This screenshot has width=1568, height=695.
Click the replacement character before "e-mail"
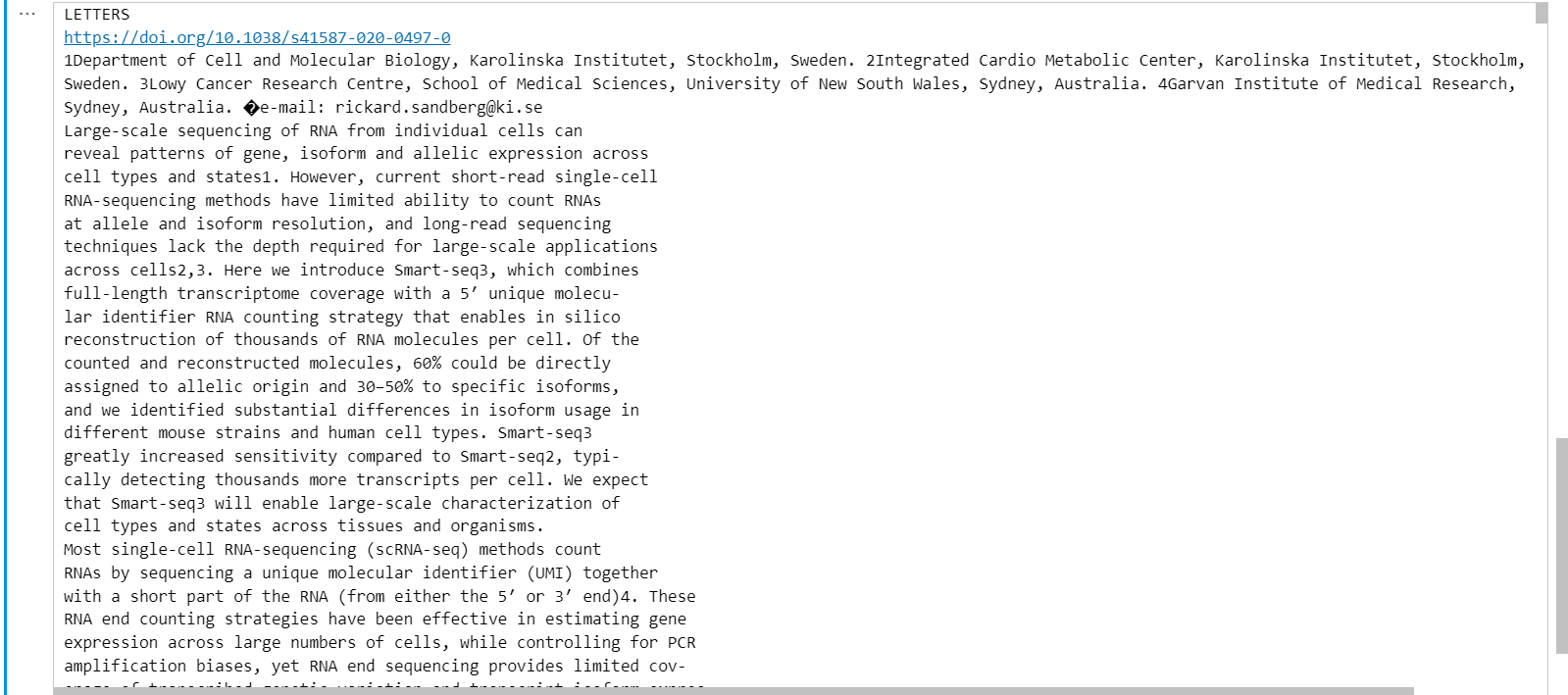point(251,108)
